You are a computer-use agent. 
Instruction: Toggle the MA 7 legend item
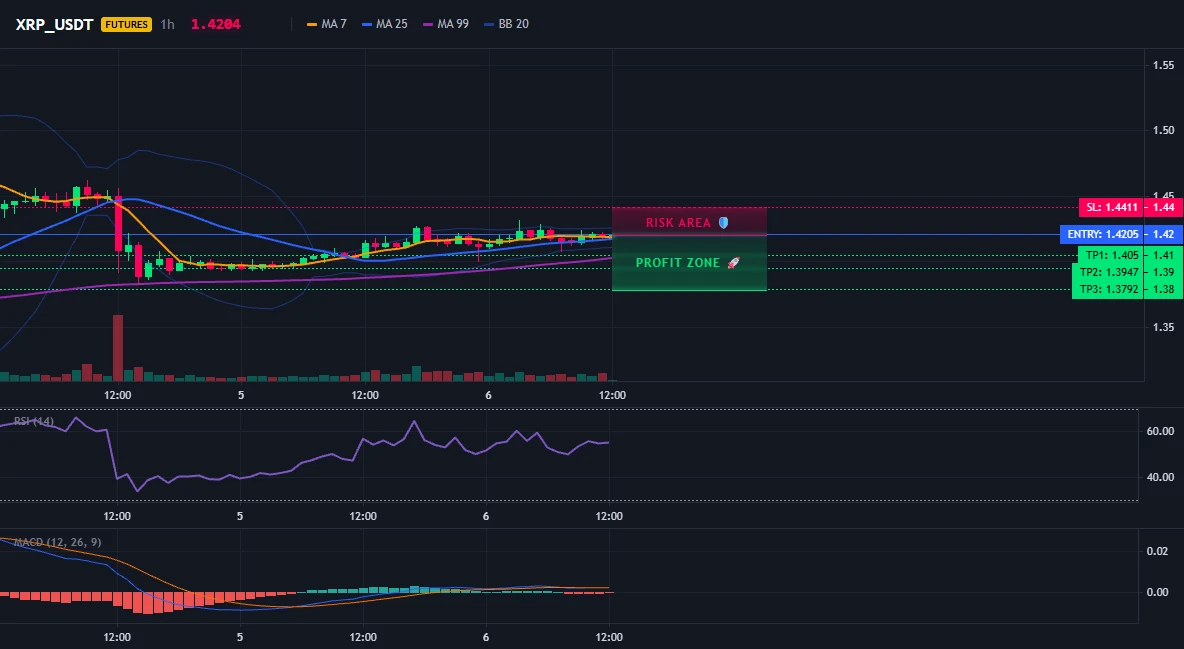pos(326,24)
